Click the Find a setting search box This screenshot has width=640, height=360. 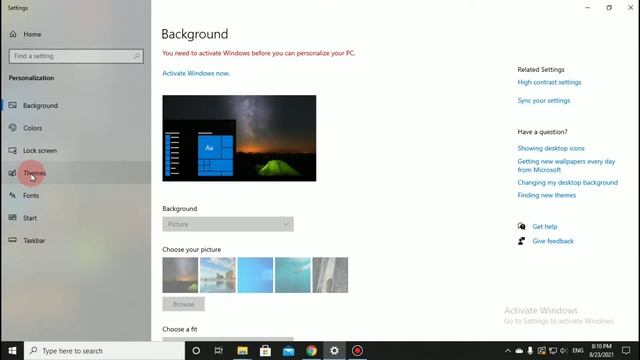coord(76,56)
